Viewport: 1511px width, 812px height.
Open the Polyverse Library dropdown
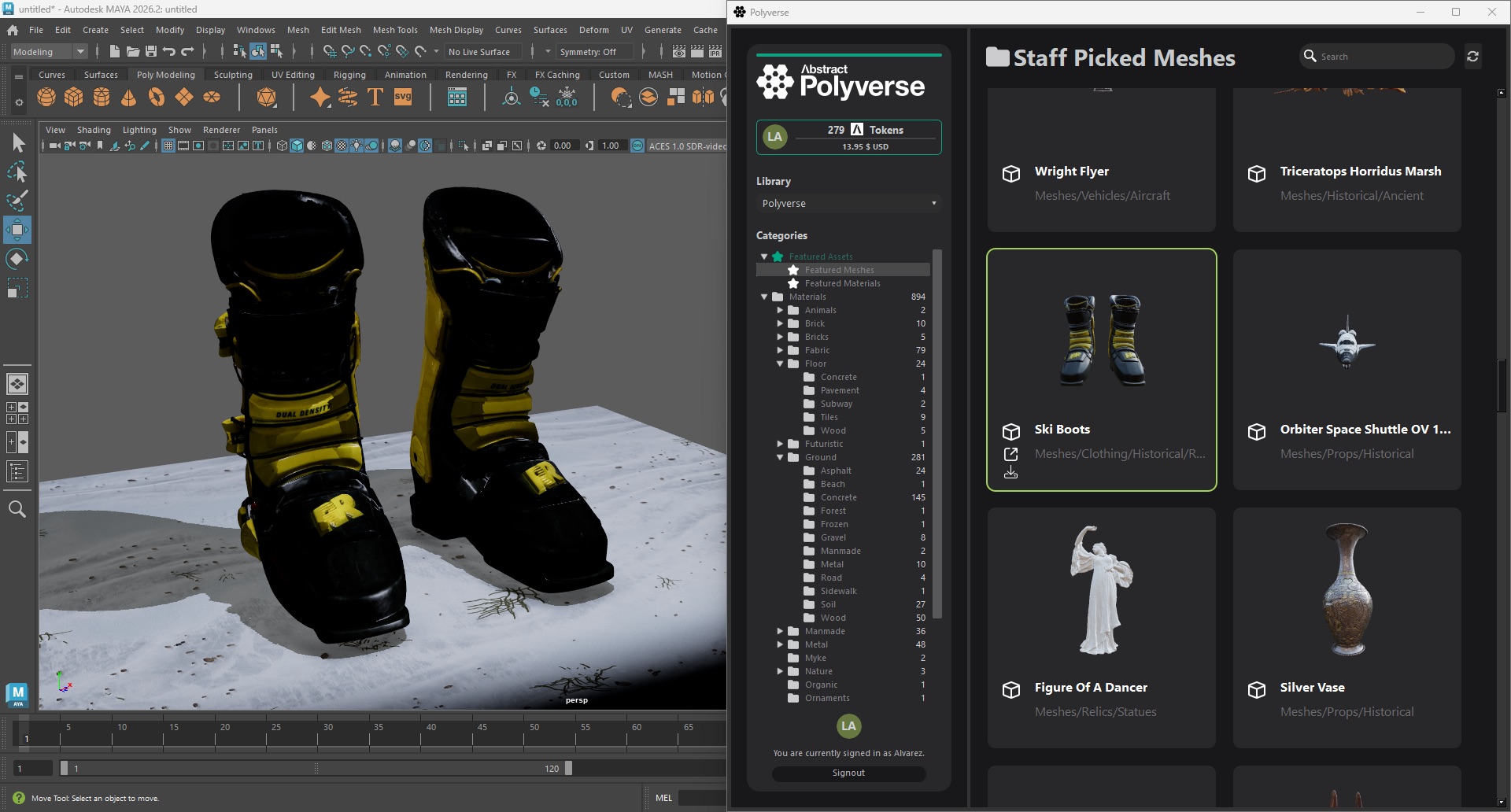tap(848, 203)
